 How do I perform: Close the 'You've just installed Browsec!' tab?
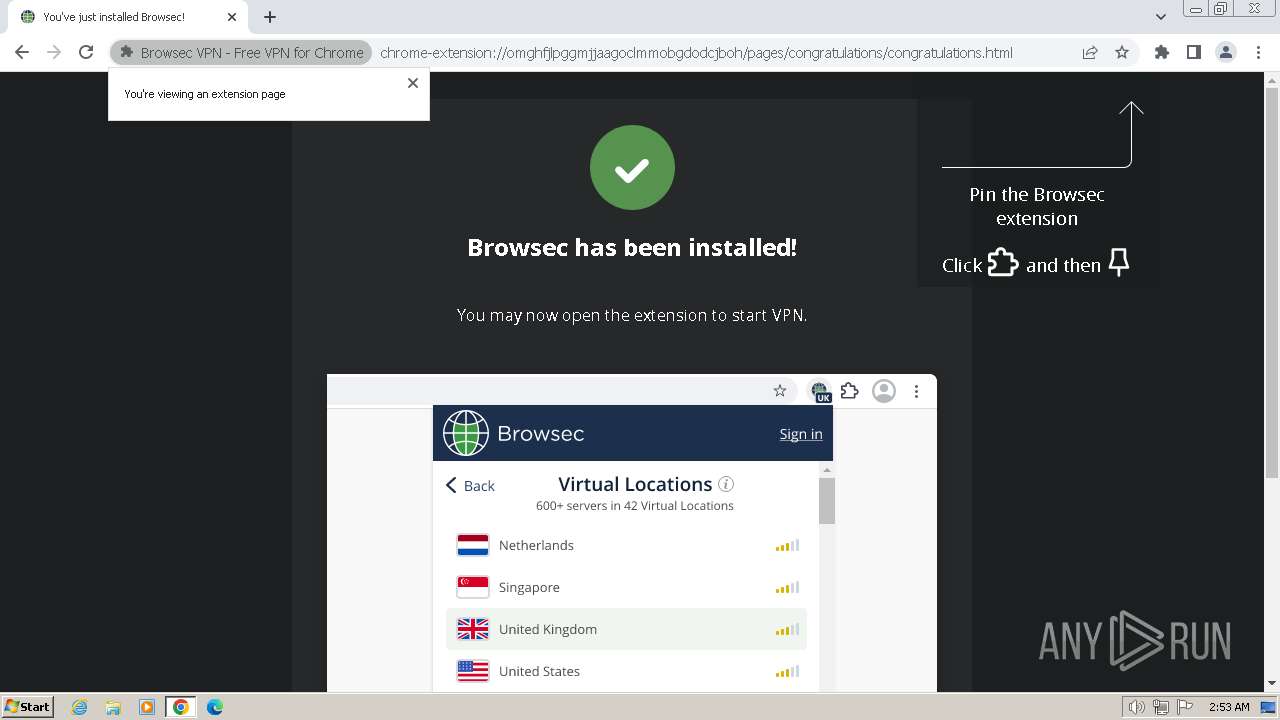coord(232,17)
